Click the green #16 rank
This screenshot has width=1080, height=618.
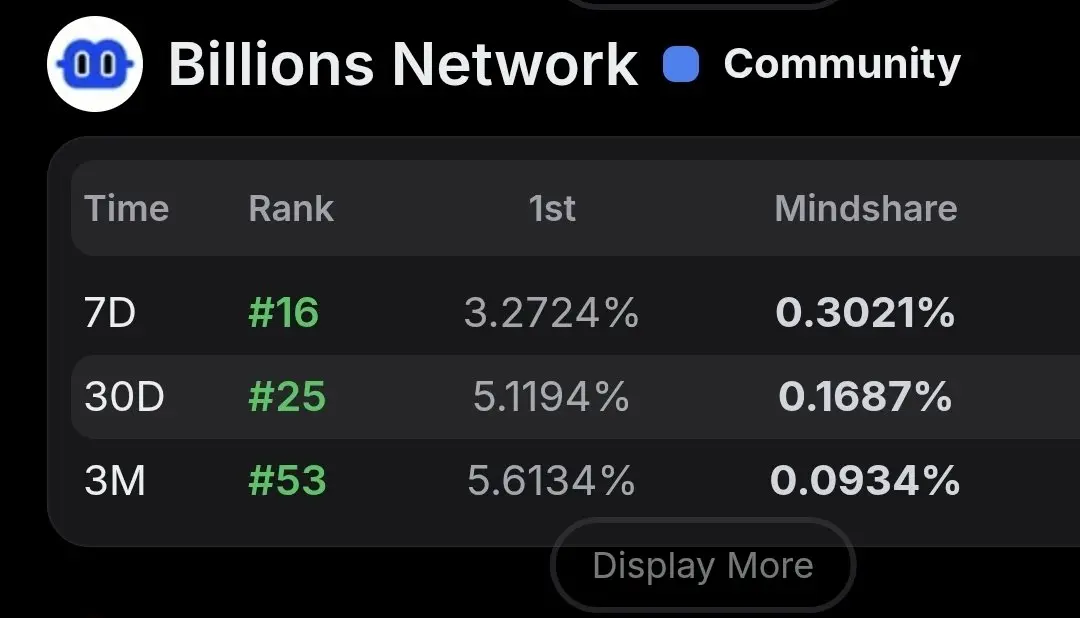point(283,313)
